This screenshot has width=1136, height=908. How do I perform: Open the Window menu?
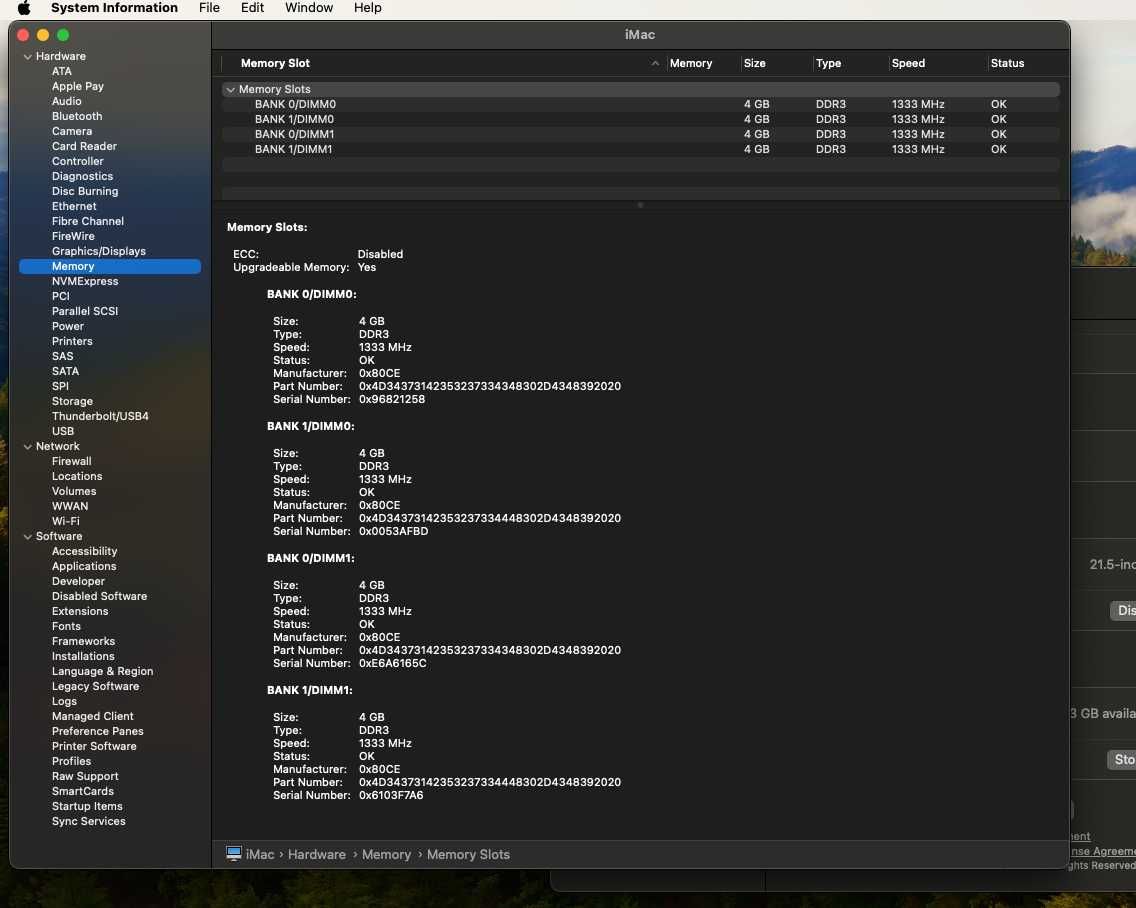309,8
